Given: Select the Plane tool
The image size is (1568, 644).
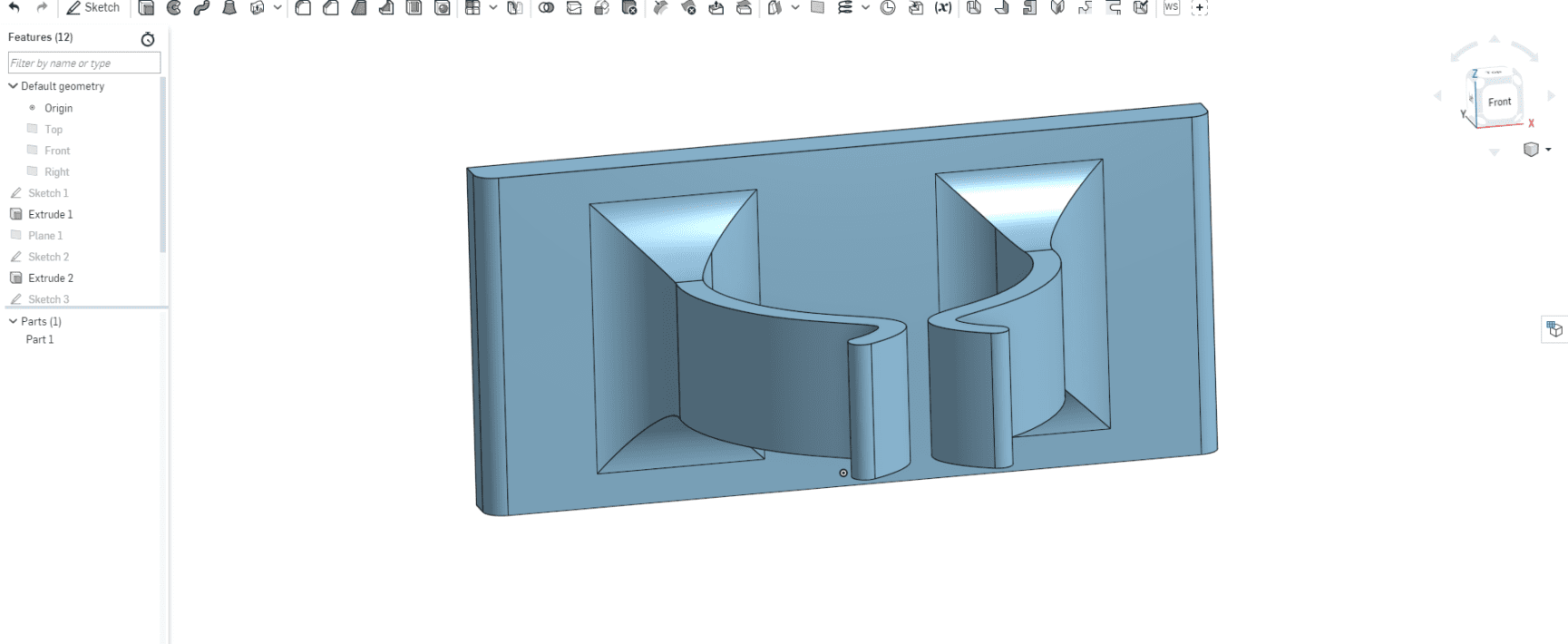Looking at the screenshot, I should (817, 7).
